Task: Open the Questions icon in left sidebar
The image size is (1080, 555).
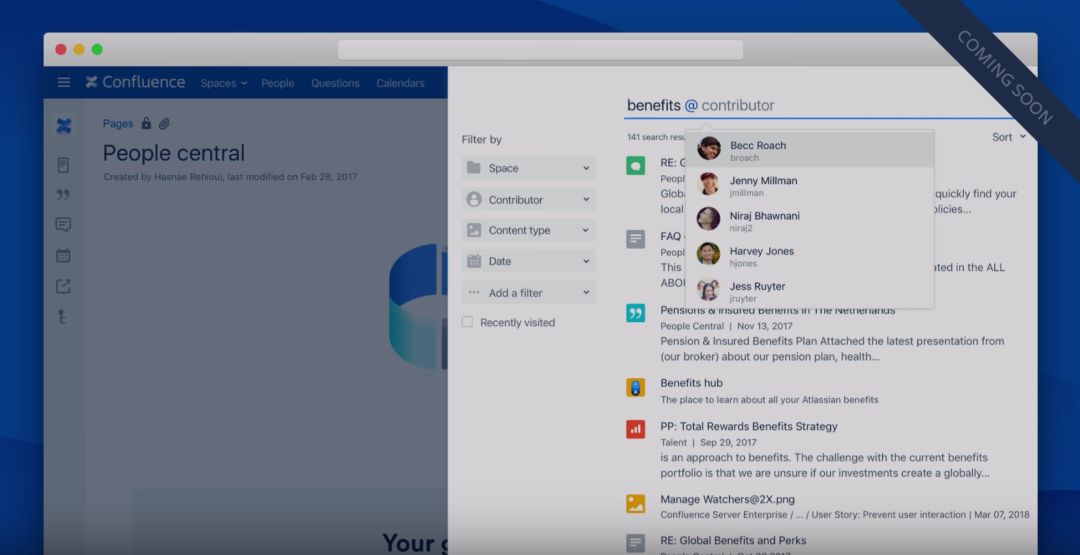Action: pyautogui.click(x=63, y=224)
